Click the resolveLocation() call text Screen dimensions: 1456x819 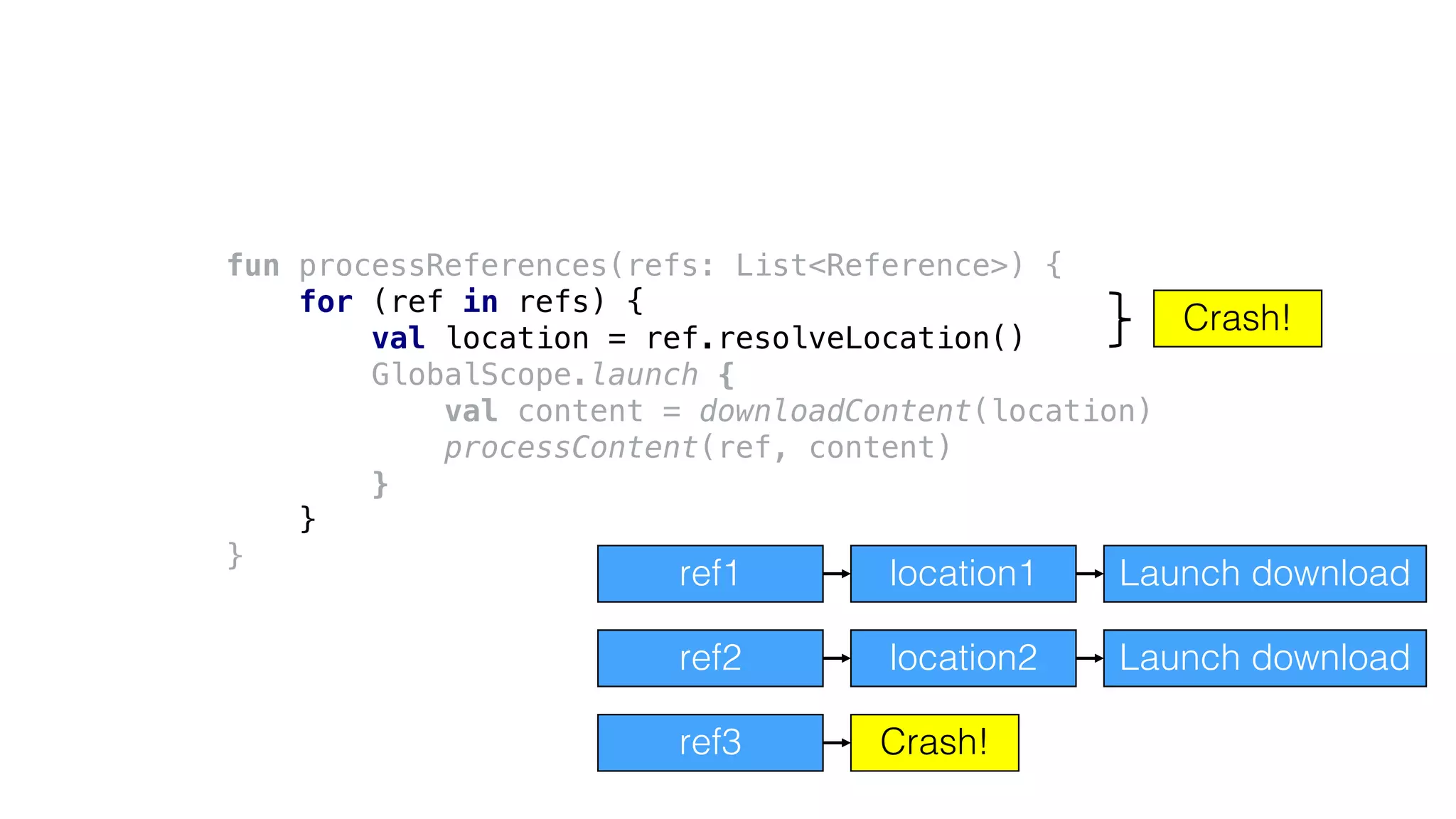(869, 338)
